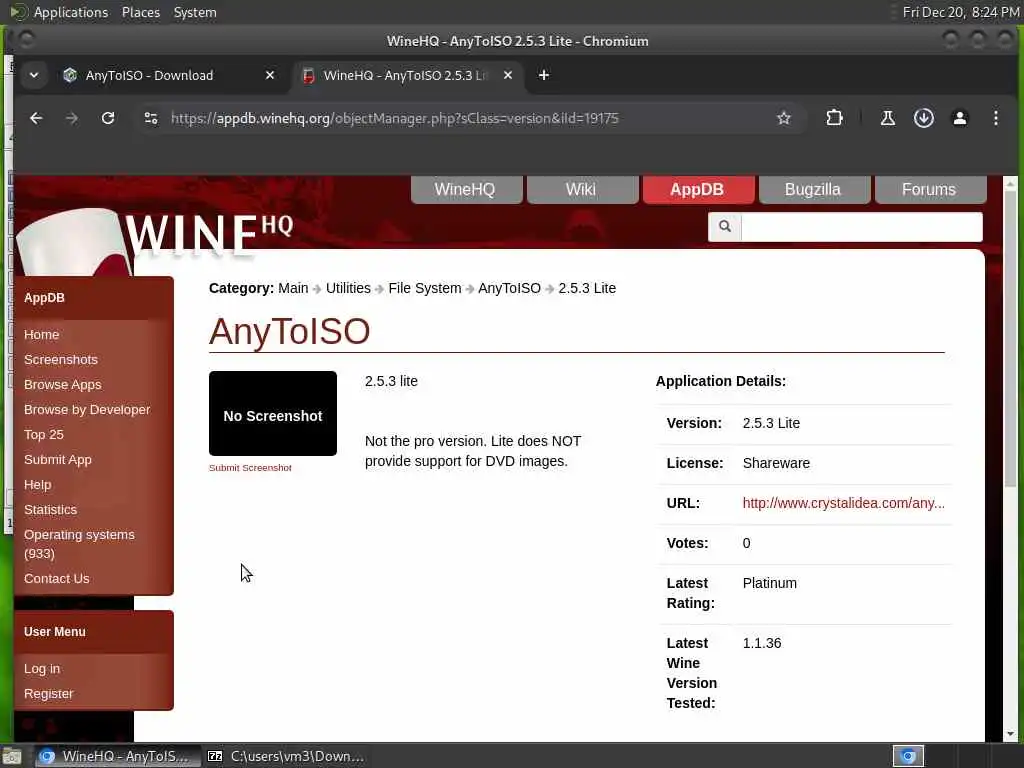Open the Extensions puzzle icon
The image size is (1024, 768).
834,118
